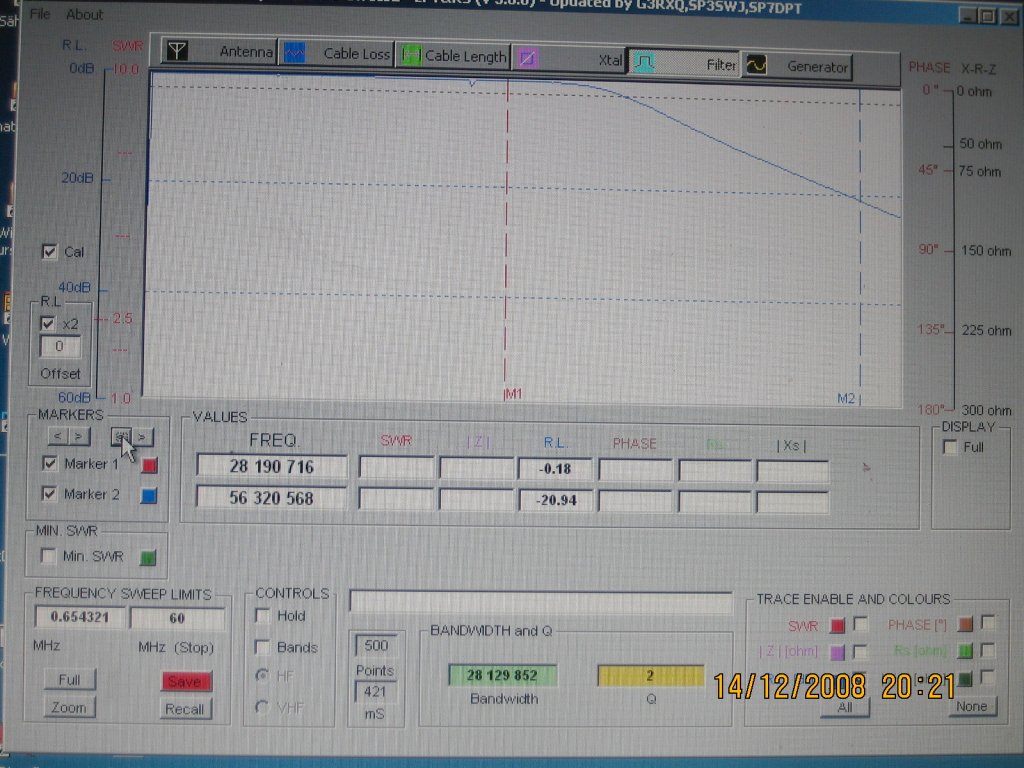This screenshot has height=768, width=1024.
Task: Click the start frequency field showing 0.654321
Action: click(x=80, y=618)
